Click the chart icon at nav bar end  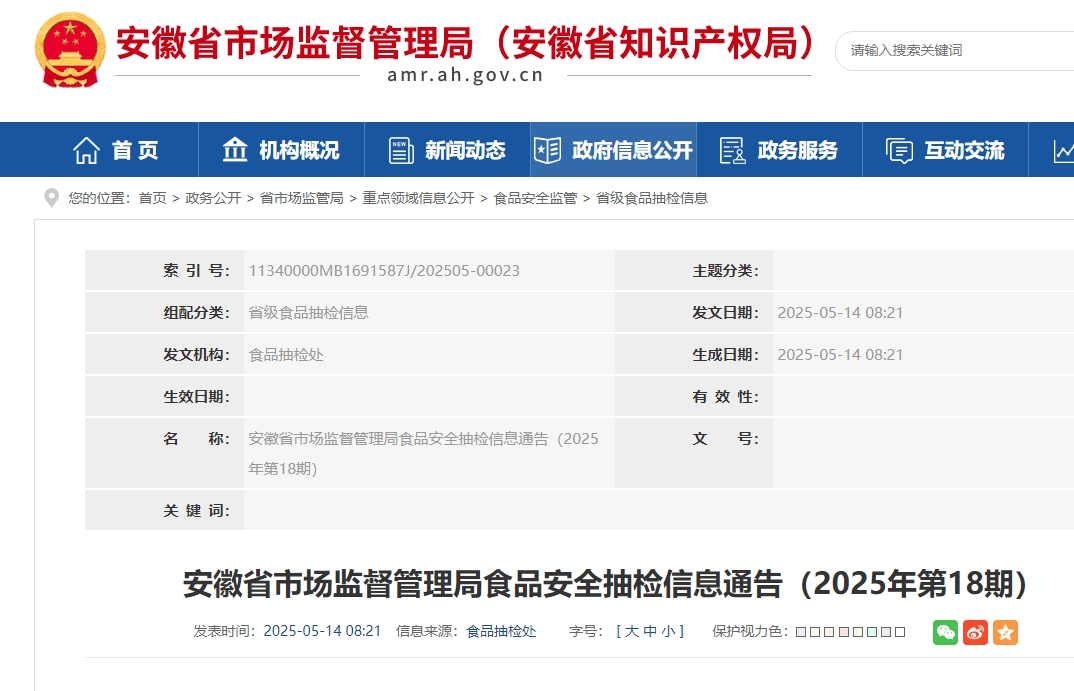point(1062,150)
